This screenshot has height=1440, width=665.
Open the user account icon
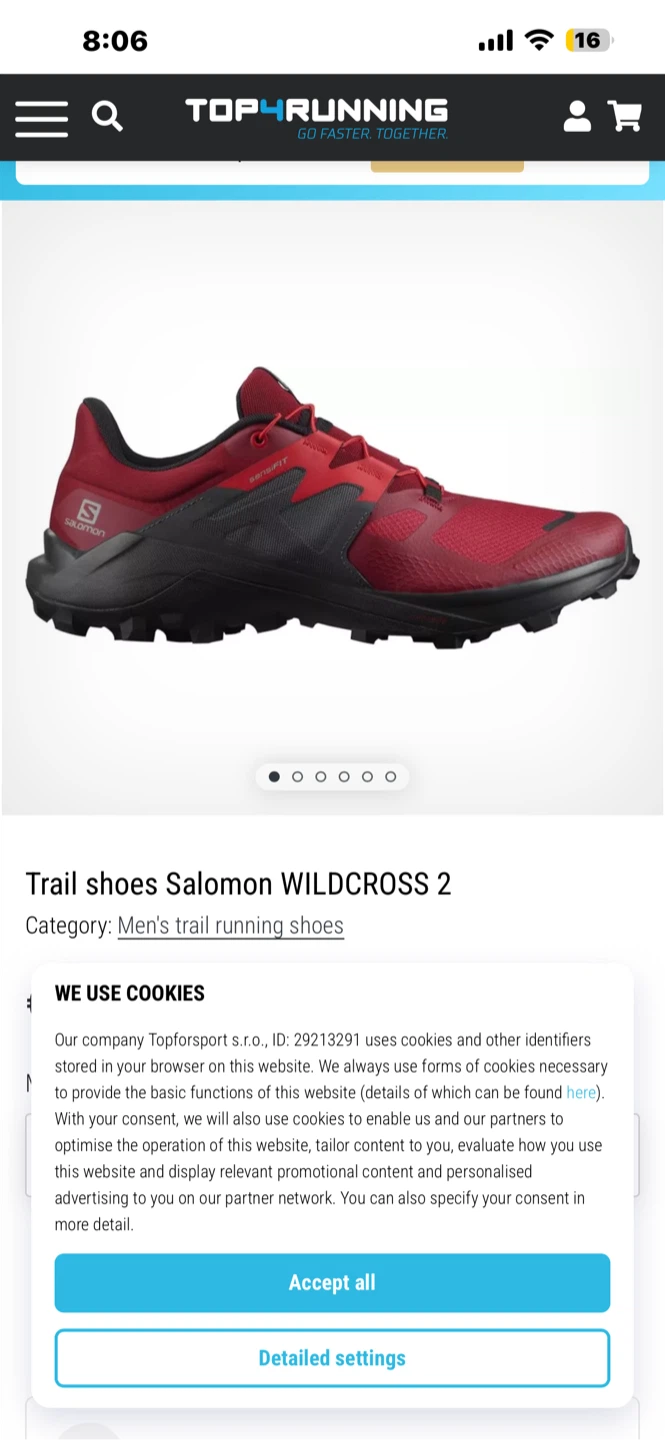(577, 116)
